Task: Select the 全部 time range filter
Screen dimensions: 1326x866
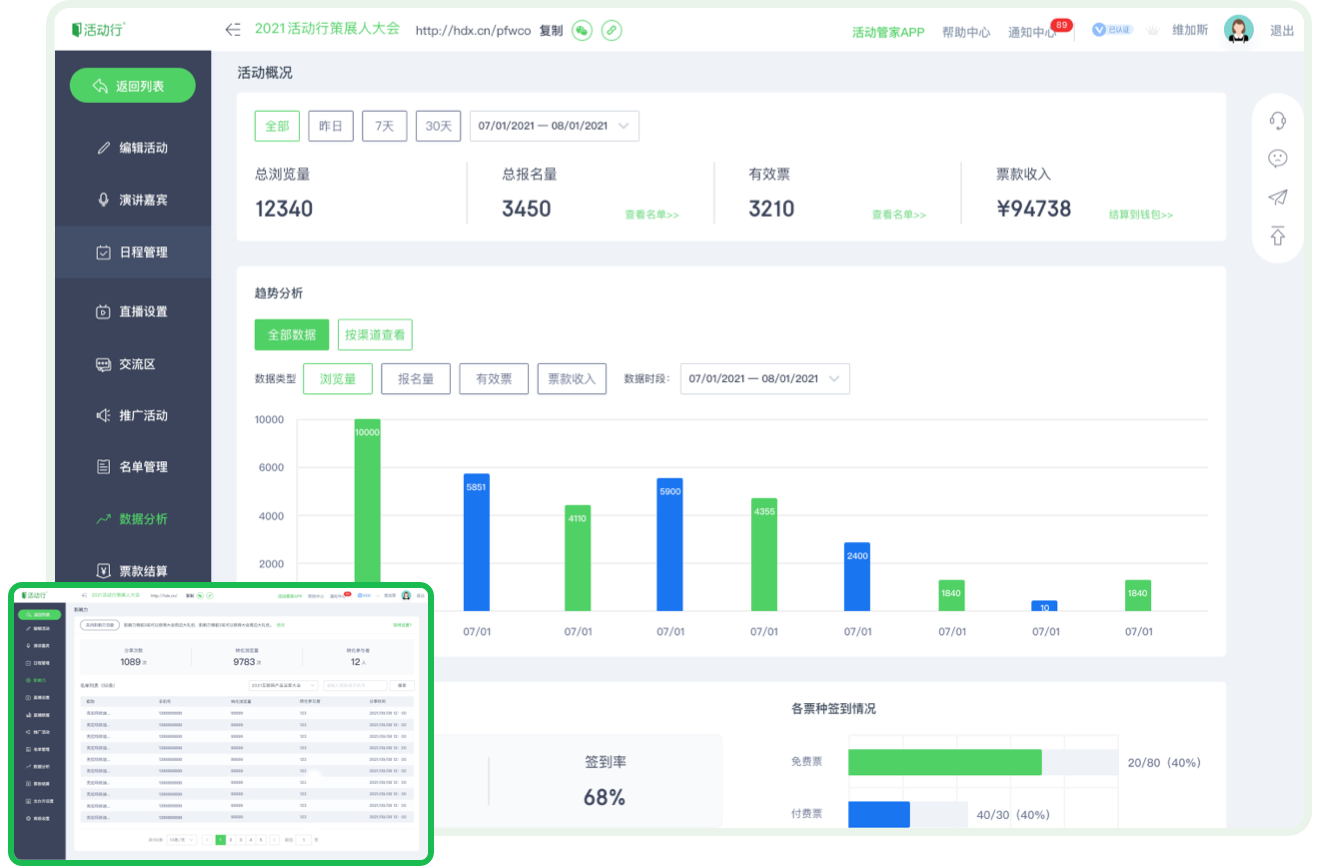Action: click(x=277, y=126)
